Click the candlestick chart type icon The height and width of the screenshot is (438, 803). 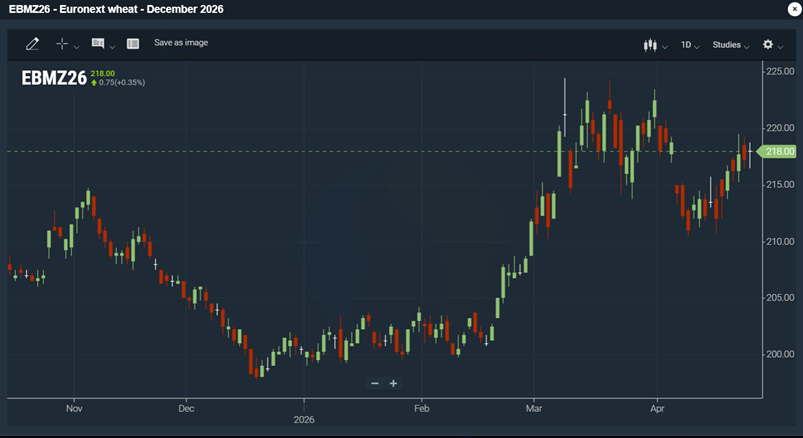coord(651,45)
